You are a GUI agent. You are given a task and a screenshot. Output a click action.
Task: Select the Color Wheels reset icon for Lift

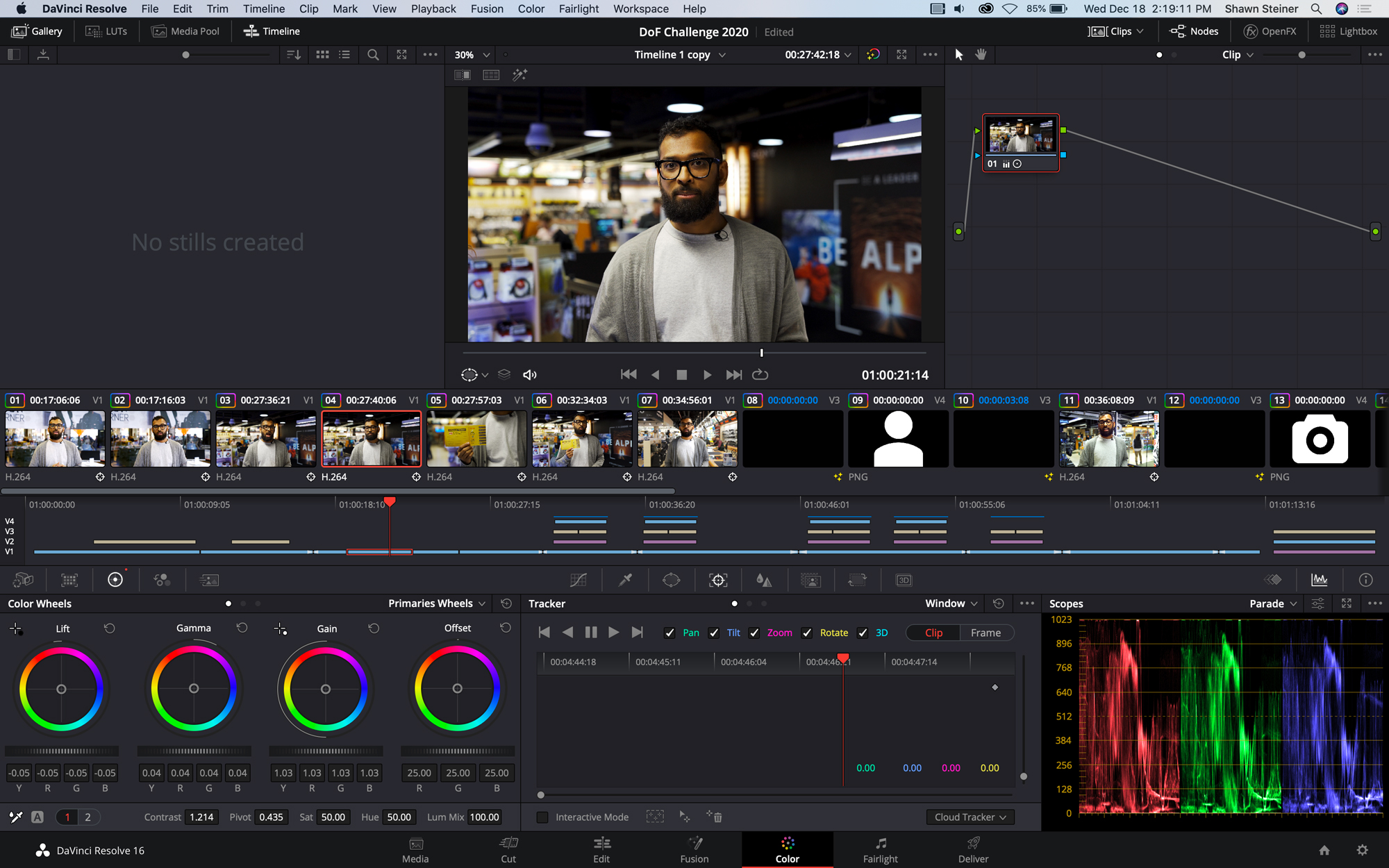click(x=109, y=628)
